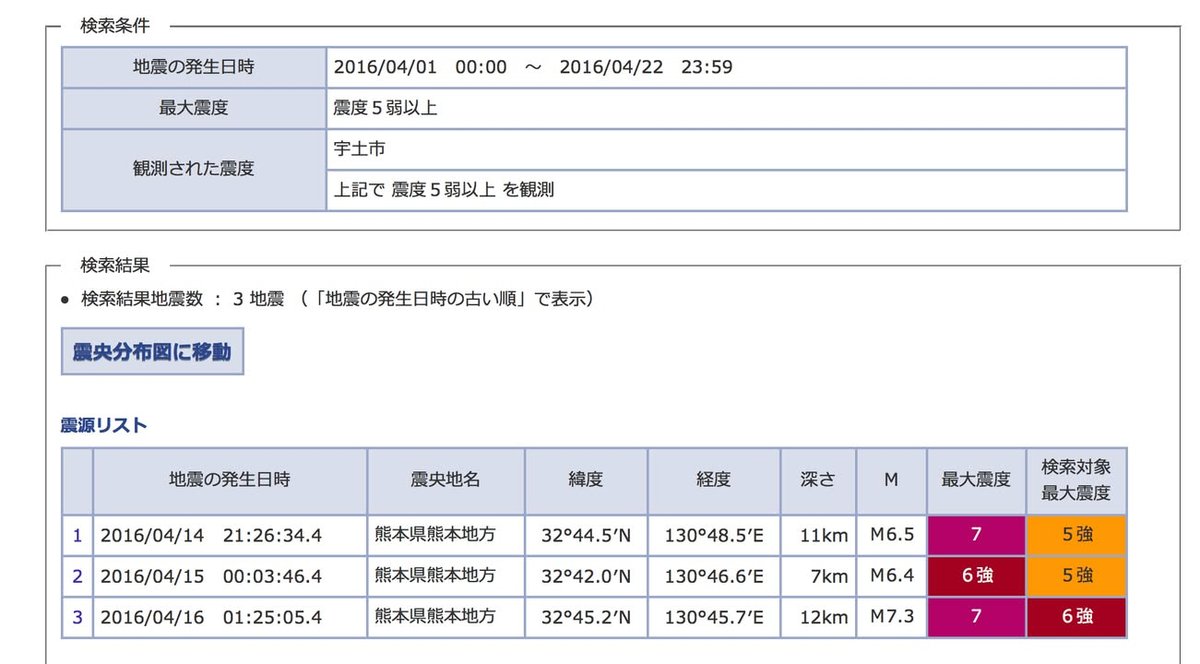Click the 震央分布図に移動 button
The image size is (1200, 664).
[x=152, y=352]
